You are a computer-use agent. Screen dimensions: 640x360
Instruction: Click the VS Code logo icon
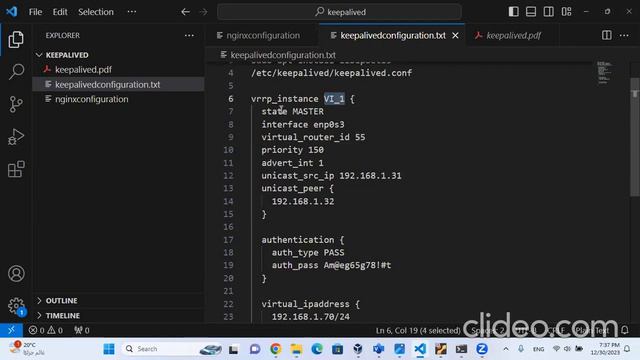click(x=11, y=11)
